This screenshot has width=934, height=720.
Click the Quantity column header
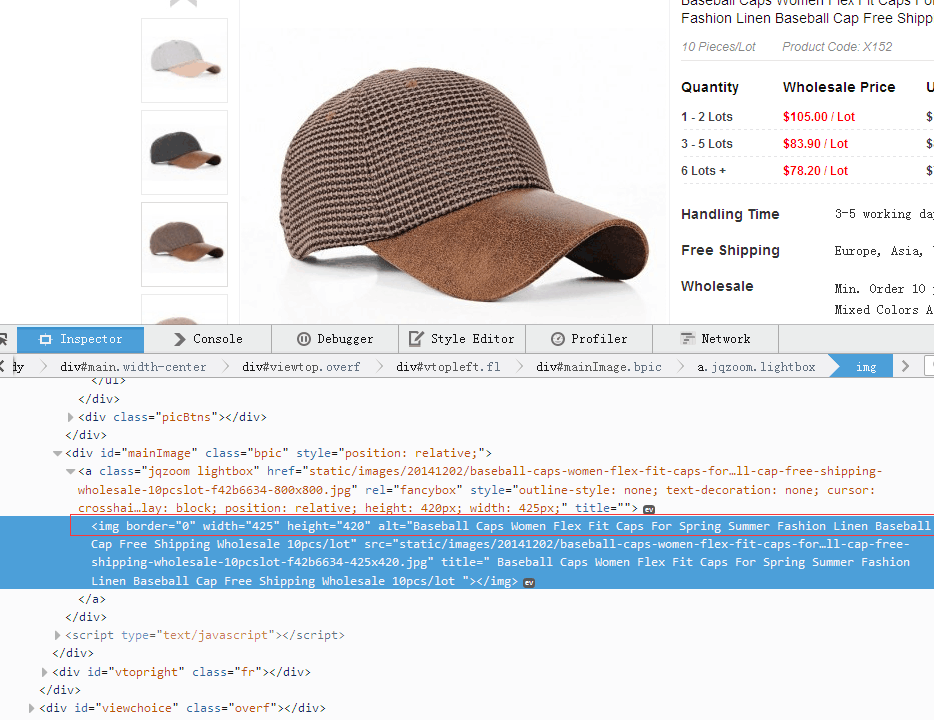point(709,87)
